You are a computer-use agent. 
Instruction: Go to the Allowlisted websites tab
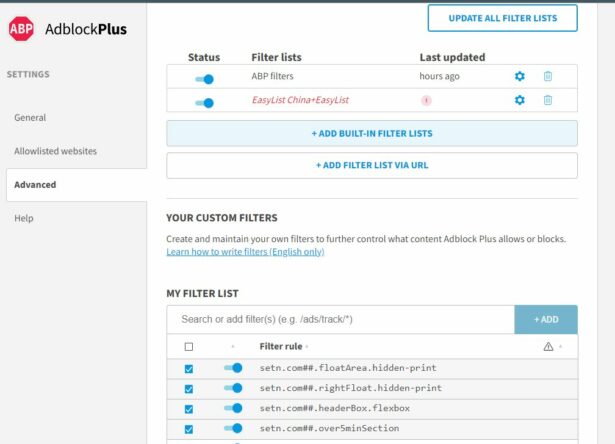click(x=55, y=151)
